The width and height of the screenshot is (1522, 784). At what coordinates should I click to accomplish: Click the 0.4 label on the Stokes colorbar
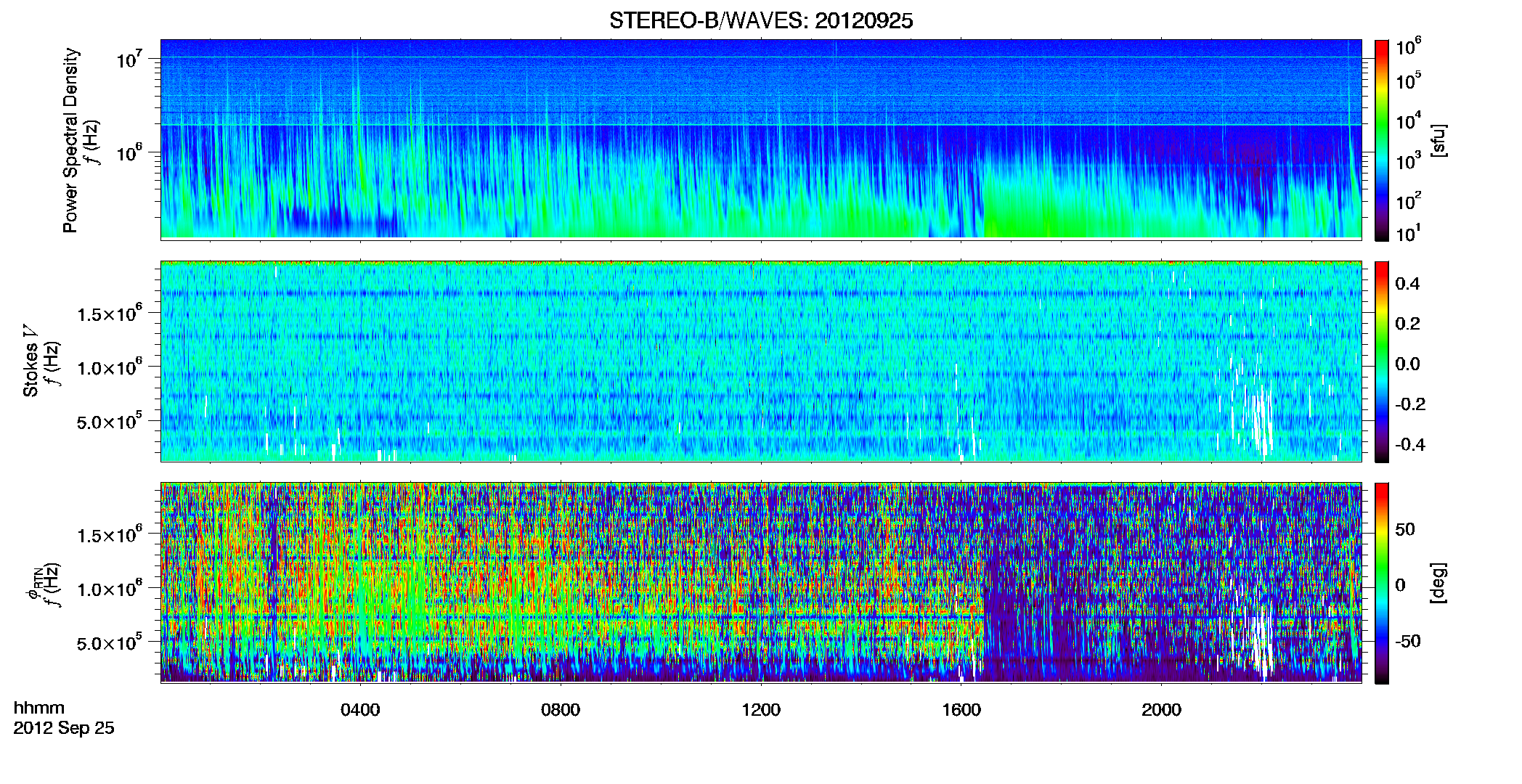point(1407,284)
